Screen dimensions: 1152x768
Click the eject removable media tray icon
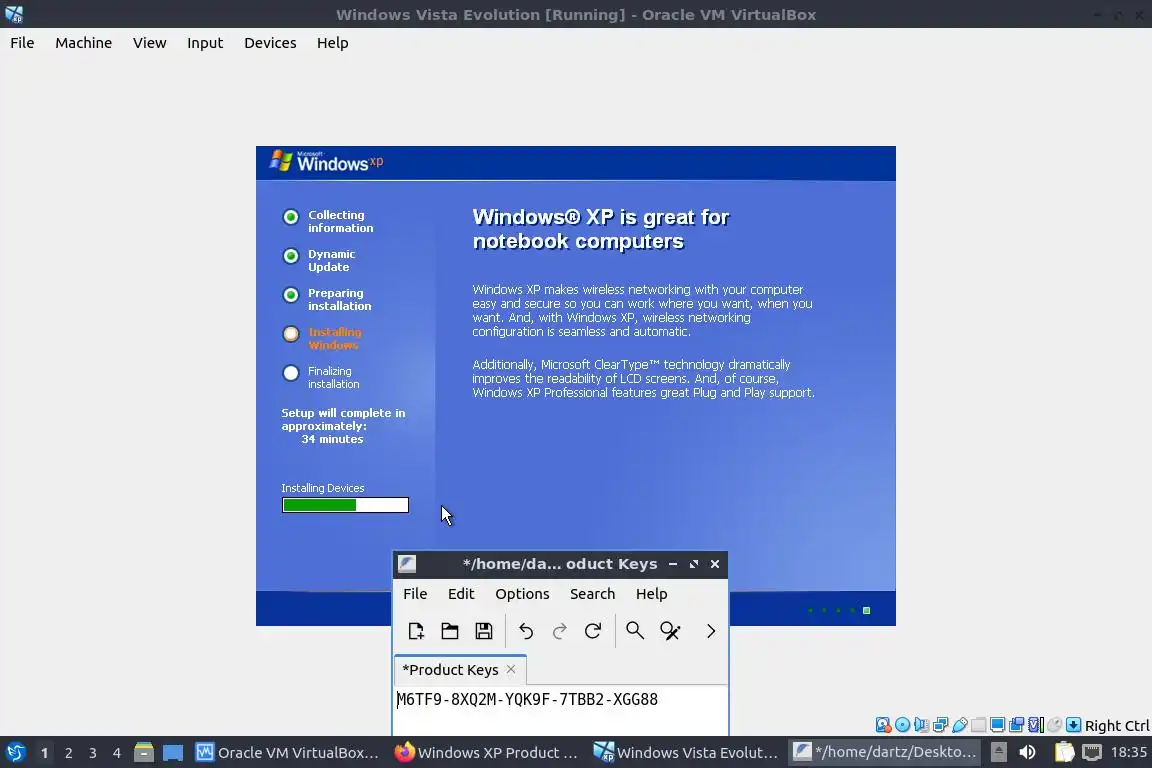point(998,753)
